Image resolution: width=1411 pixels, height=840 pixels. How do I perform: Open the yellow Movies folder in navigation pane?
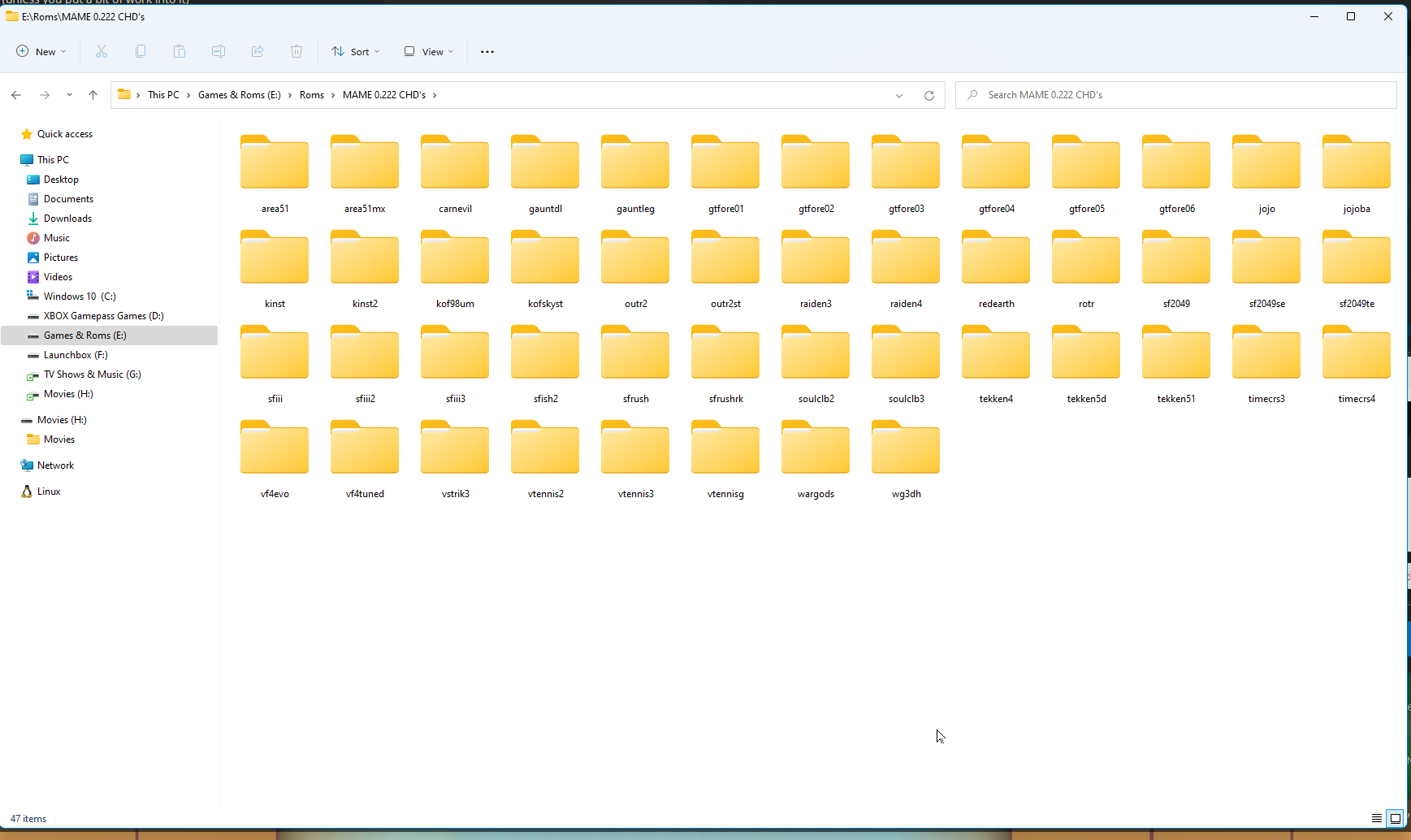[51, 439]
